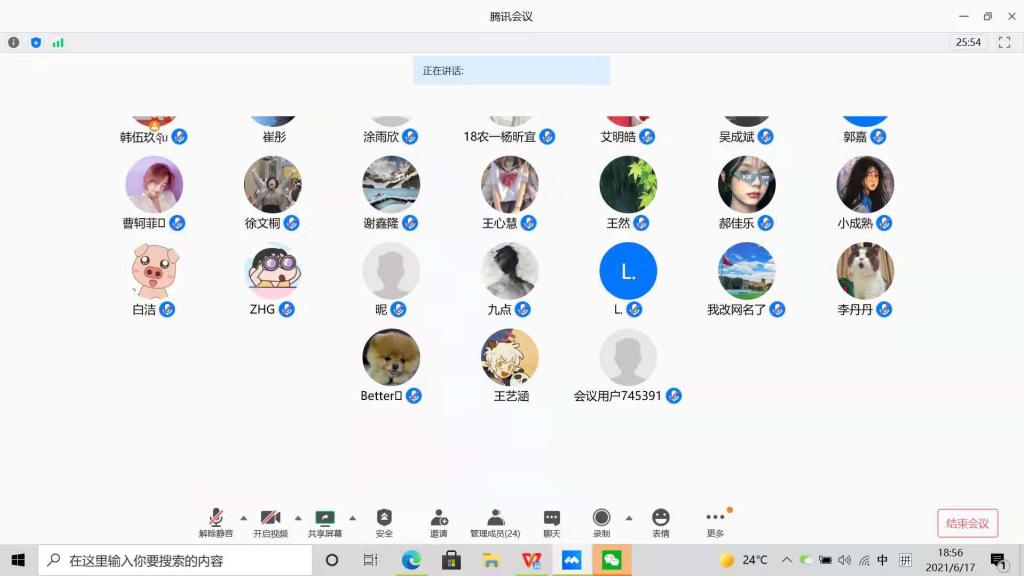Unmute microphone with 解除静音 button
Screen dimensions: 1024x576
215,522
